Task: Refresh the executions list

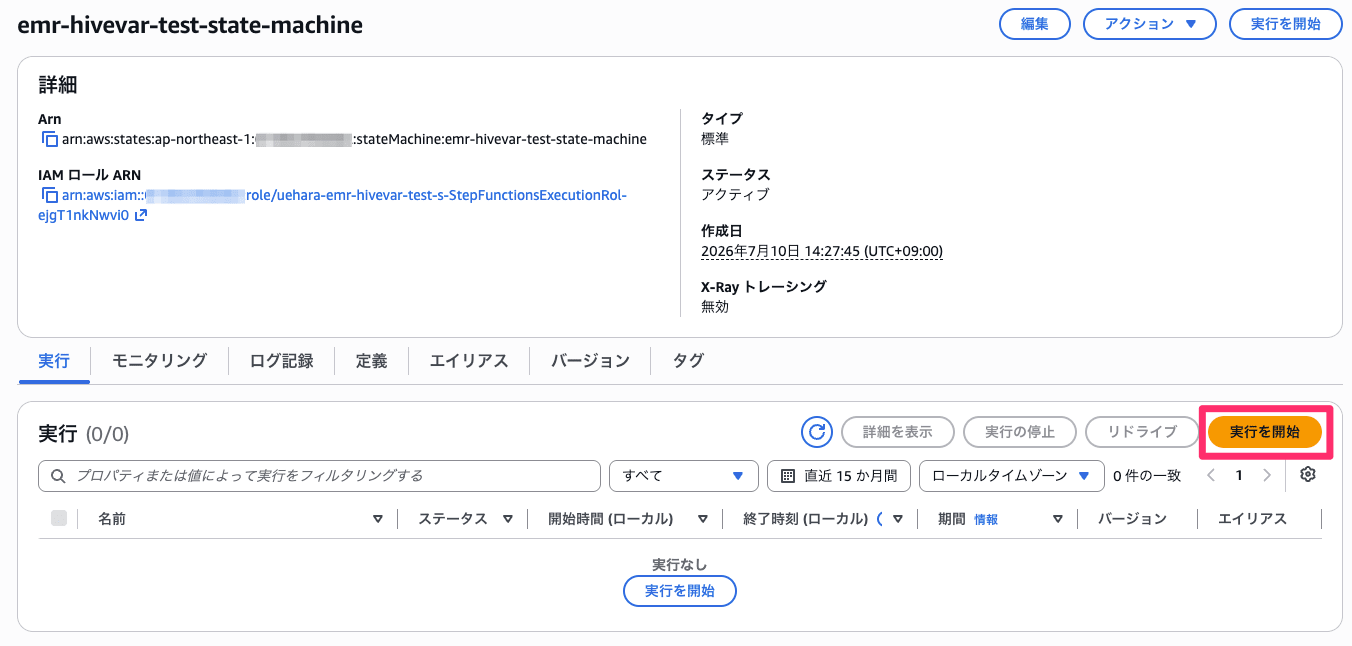Action: pos(817,432)
